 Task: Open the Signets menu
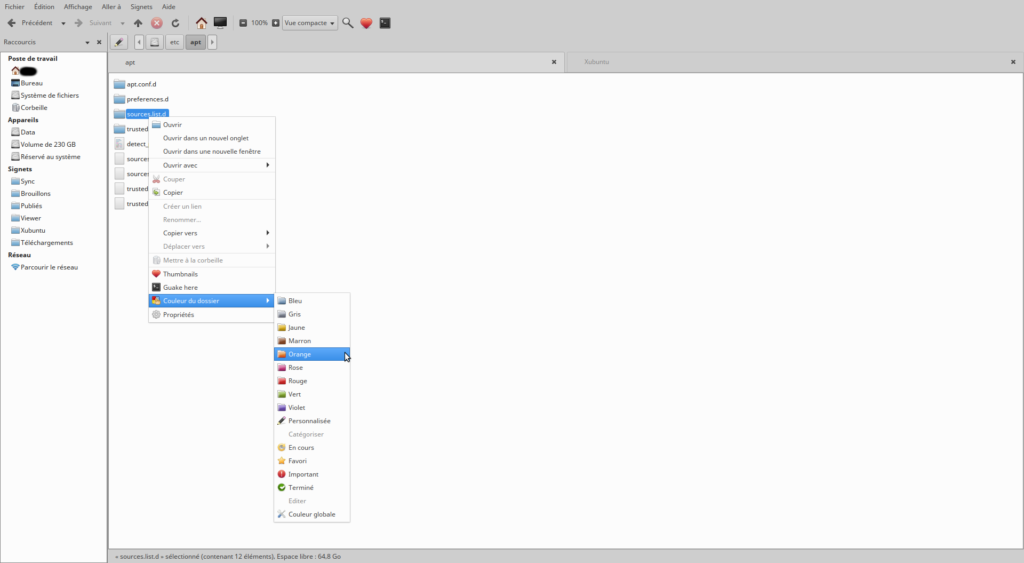click(141, 7)
